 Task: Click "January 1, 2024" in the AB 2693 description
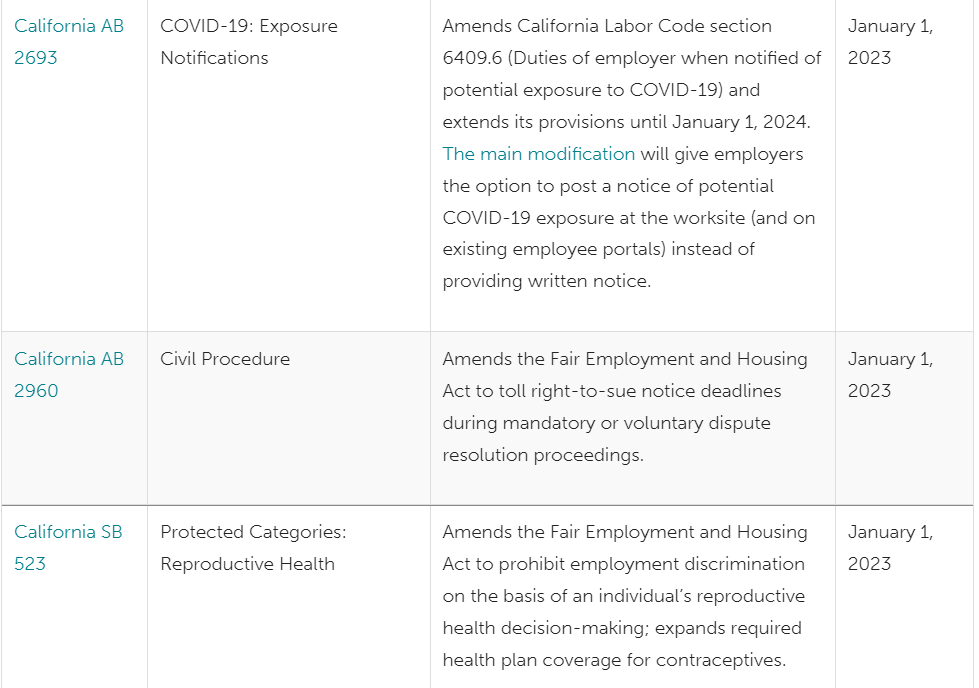(739, 122)
